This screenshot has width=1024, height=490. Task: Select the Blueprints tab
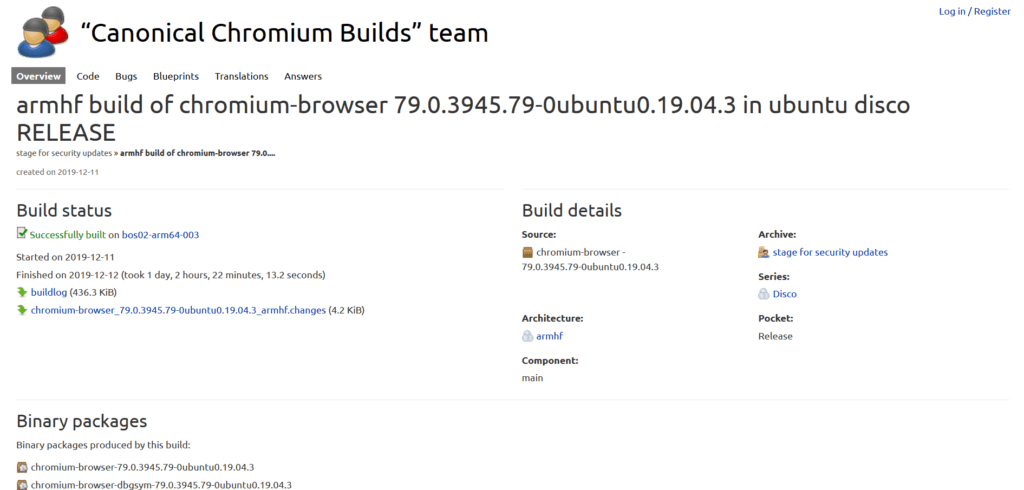(176, 76)
